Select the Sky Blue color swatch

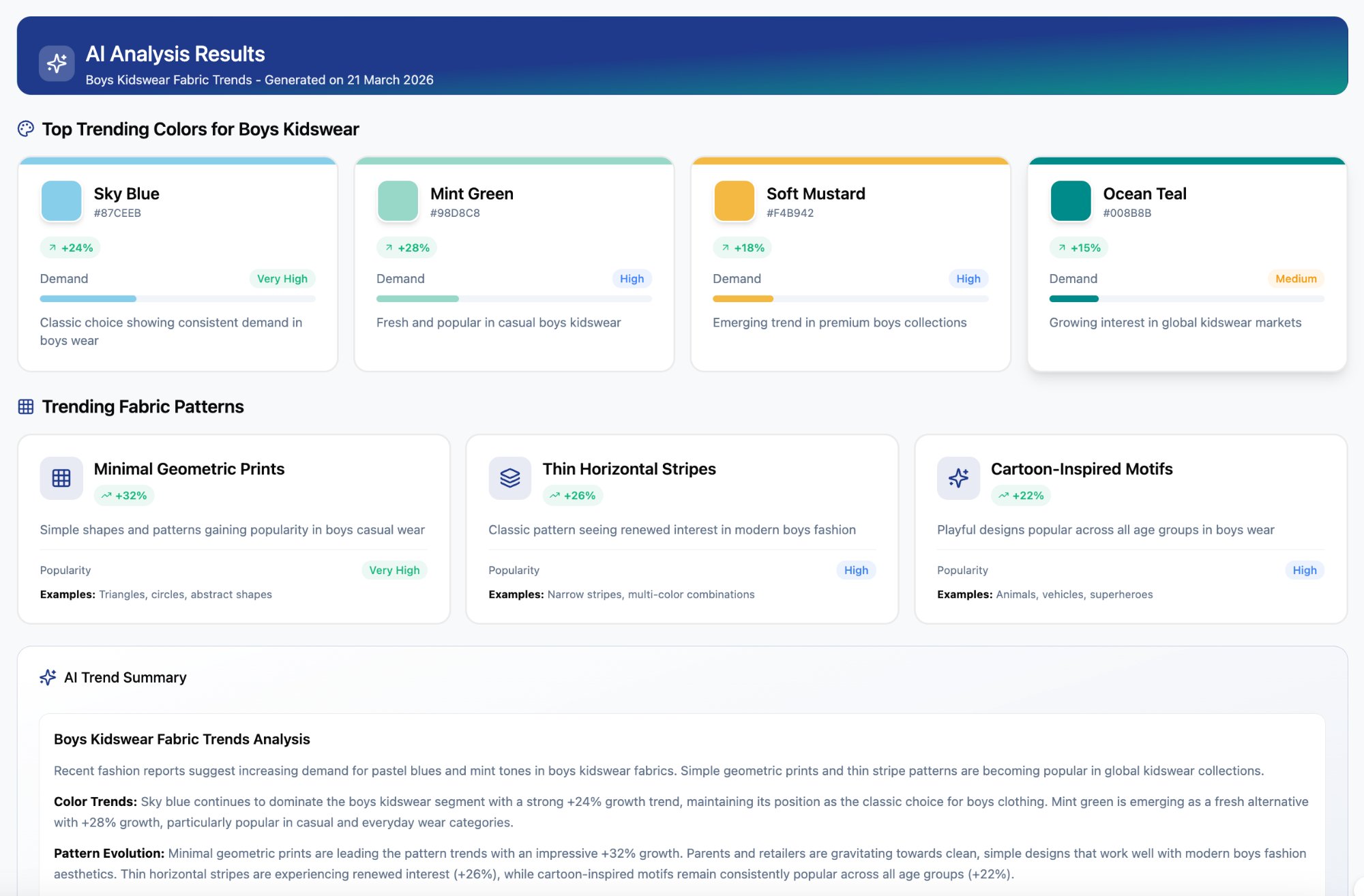pyautogui.click(x=61, y=200)
